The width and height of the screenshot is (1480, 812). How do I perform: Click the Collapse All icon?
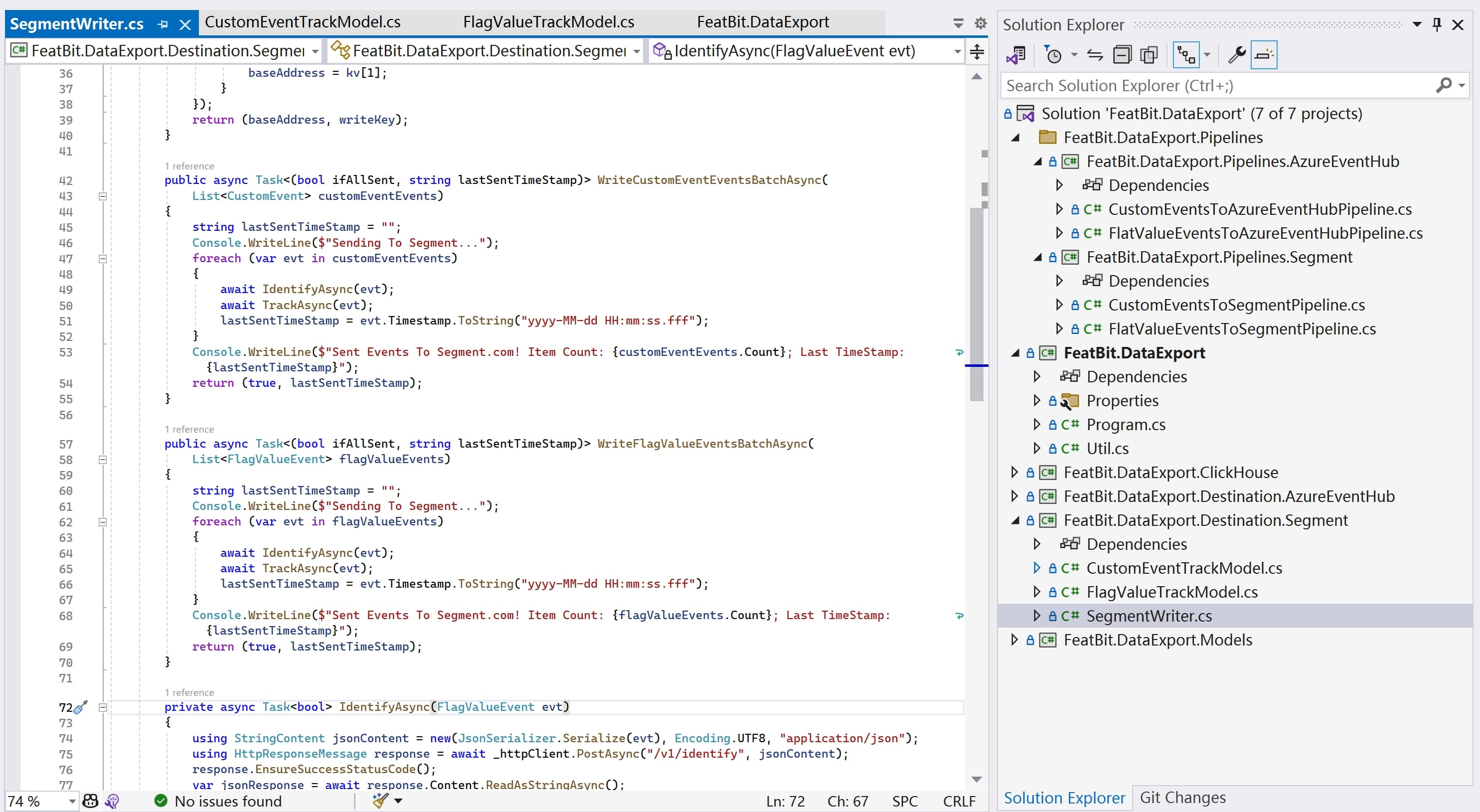[1122, 55]
